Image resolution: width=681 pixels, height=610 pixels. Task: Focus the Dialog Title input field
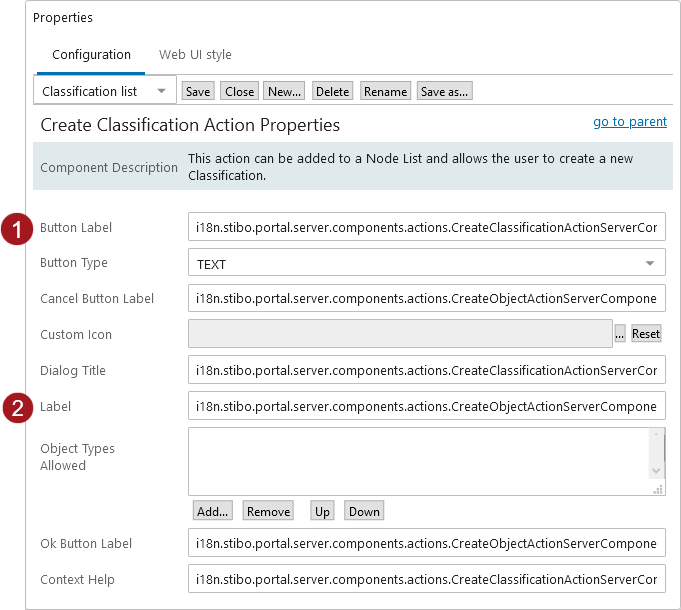(x=426, y=369)
